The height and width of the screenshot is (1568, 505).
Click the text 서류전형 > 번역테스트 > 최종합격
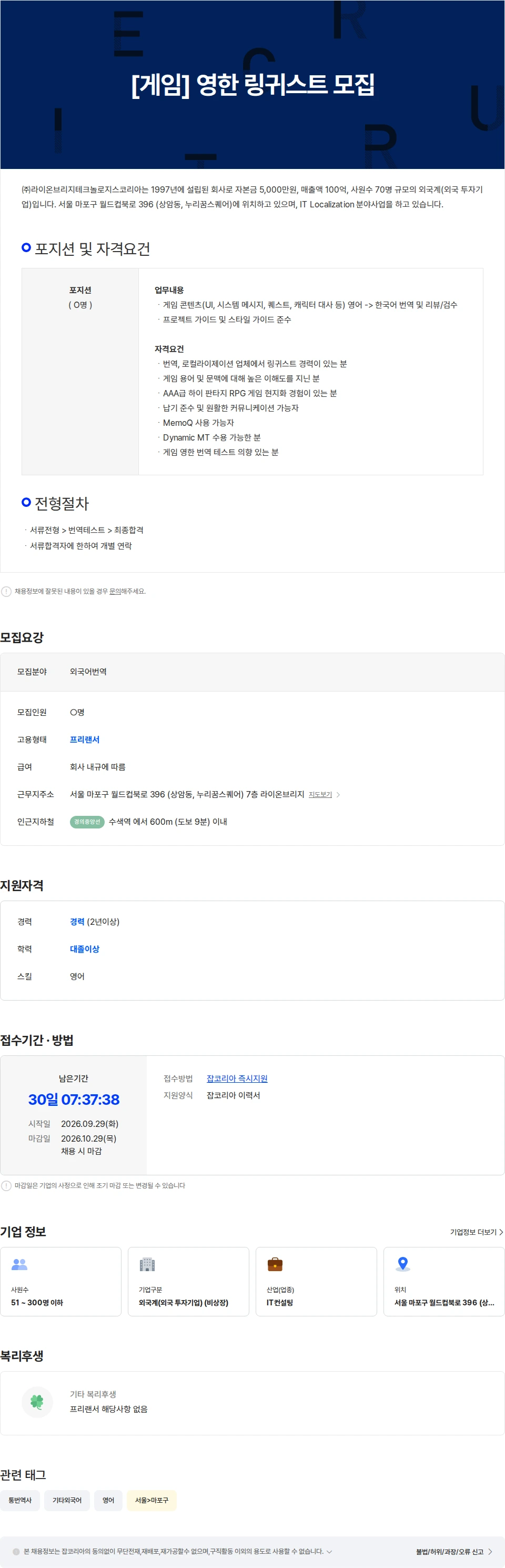86,530
